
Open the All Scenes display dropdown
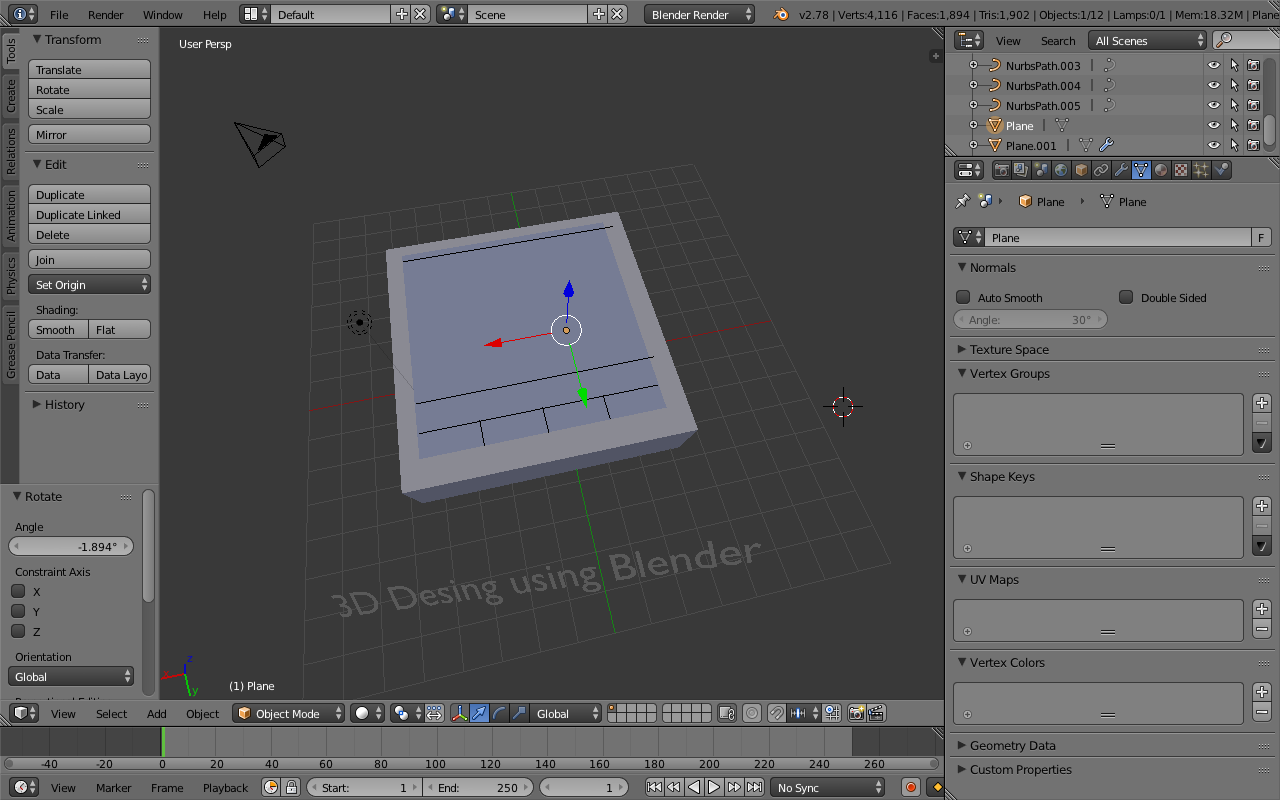click(1148, 40)
